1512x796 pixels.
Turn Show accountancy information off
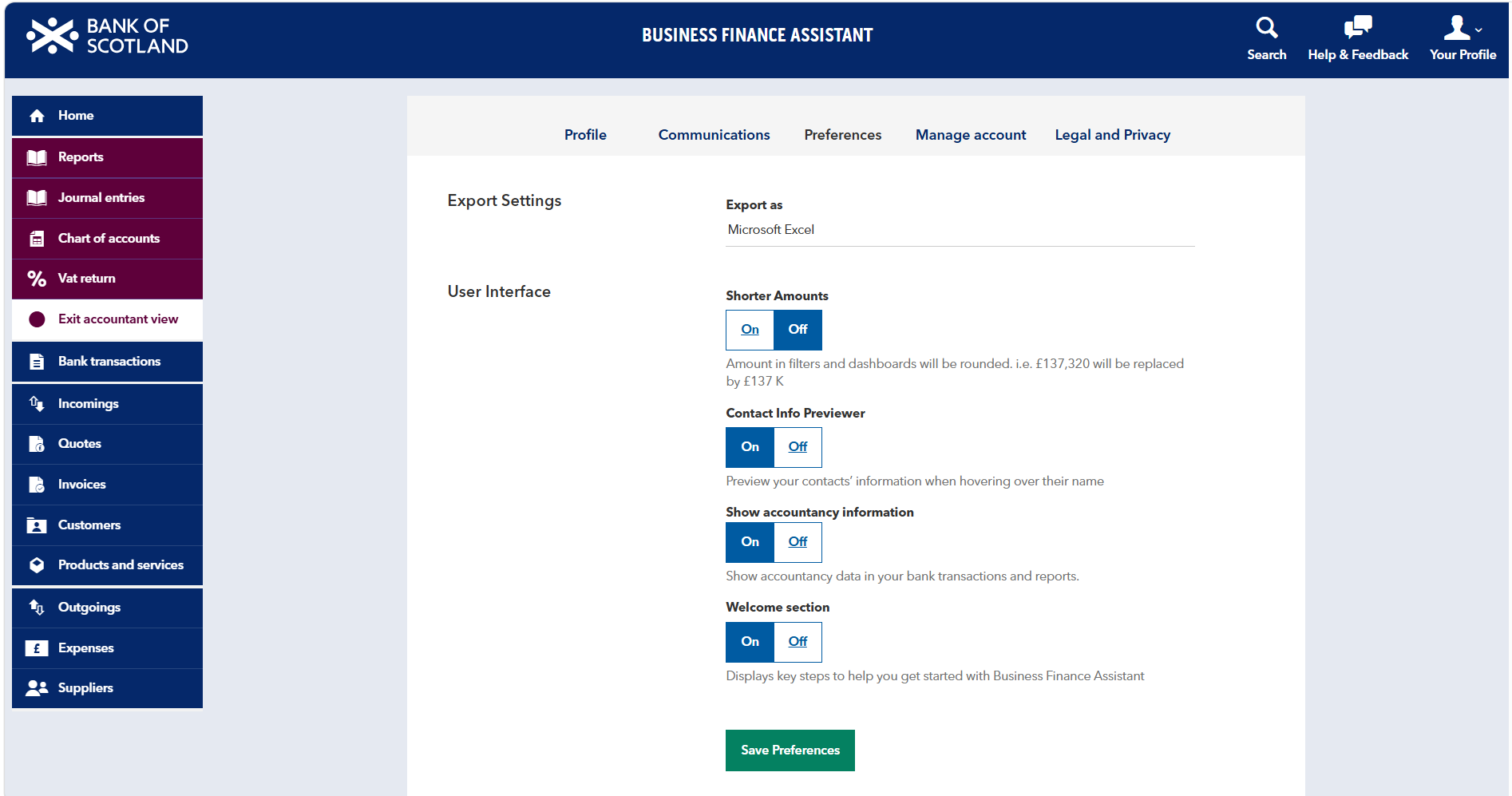click(x=798, y=542)
